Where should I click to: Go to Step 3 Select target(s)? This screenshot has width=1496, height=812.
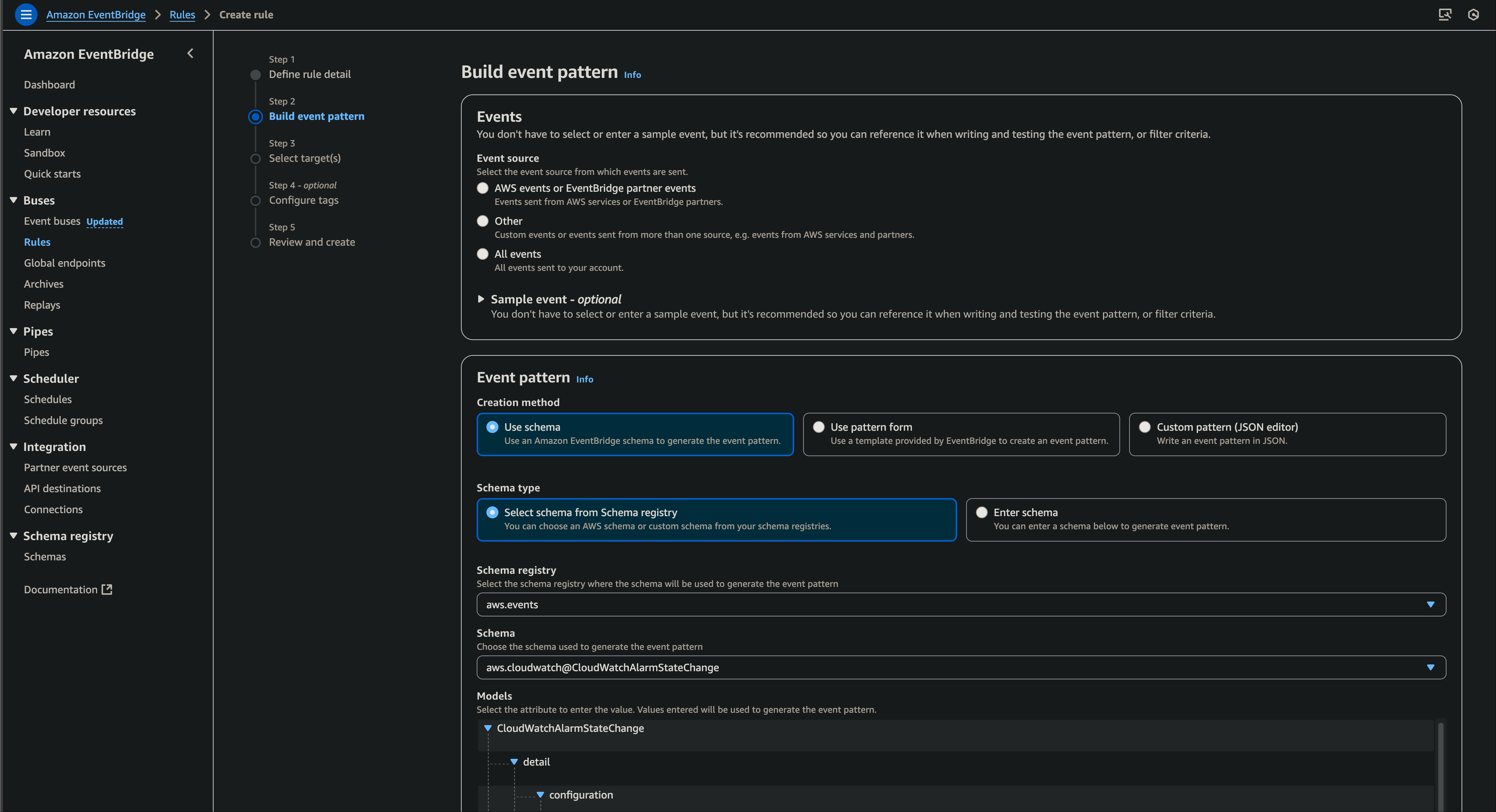[x=304, y=158]
